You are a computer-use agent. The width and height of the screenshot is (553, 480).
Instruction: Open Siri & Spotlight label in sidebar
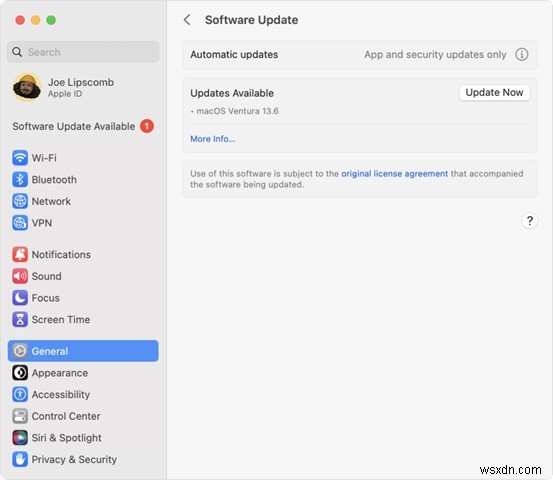pyautogui.click(x=66, y=438)
